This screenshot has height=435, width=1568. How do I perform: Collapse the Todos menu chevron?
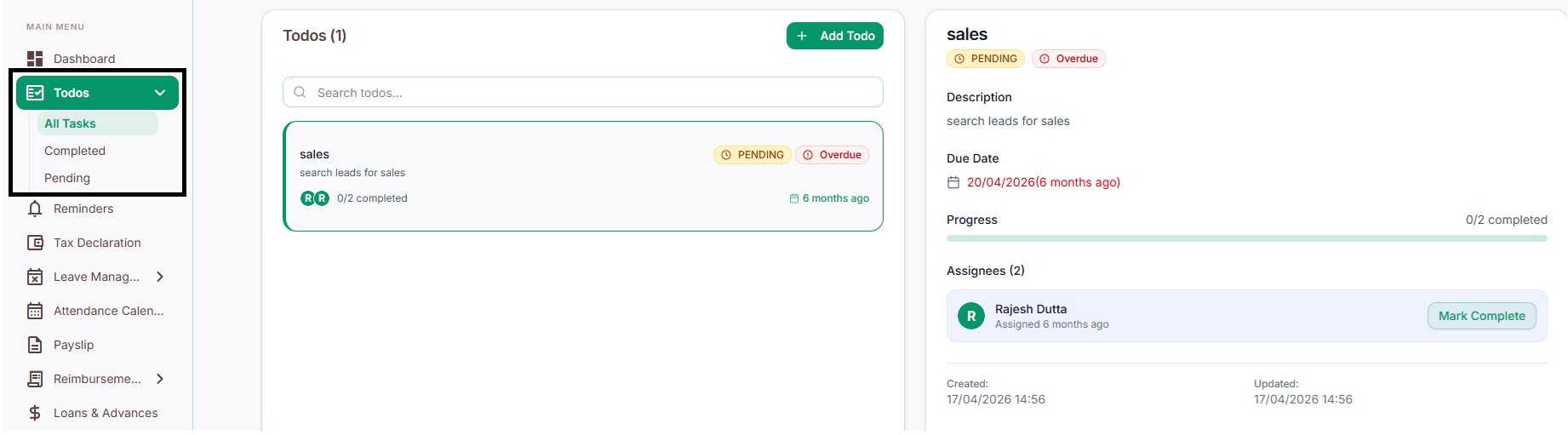pos(160,93)
